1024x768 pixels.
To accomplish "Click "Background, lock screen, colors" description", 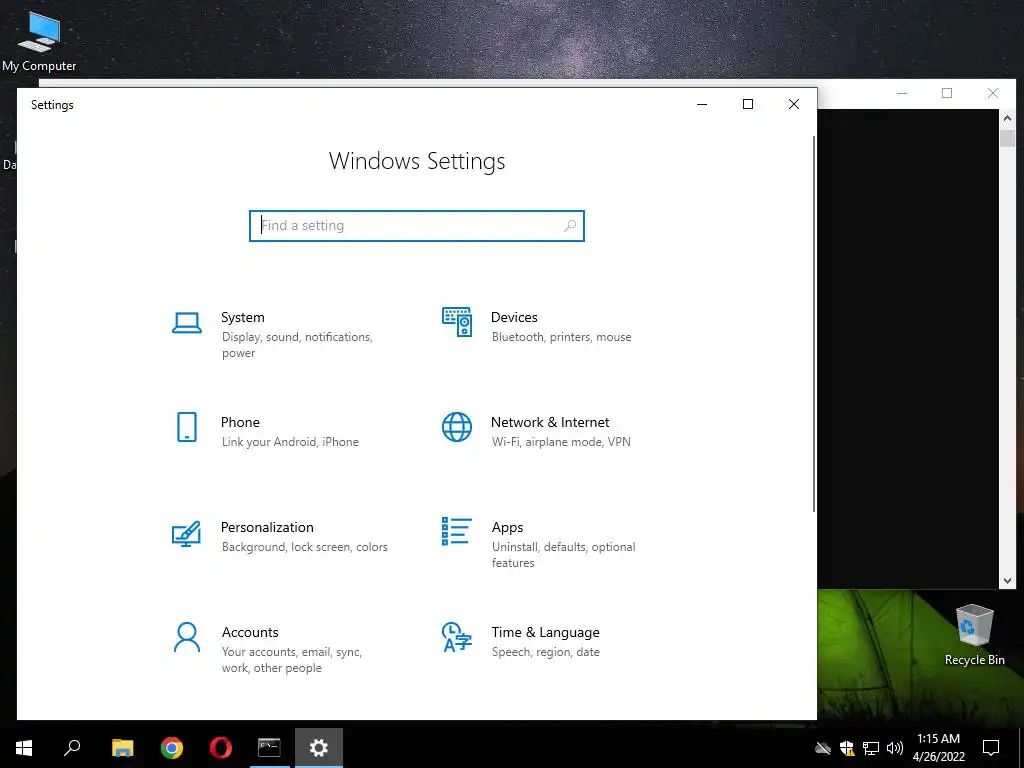I will tap(304, 547).
